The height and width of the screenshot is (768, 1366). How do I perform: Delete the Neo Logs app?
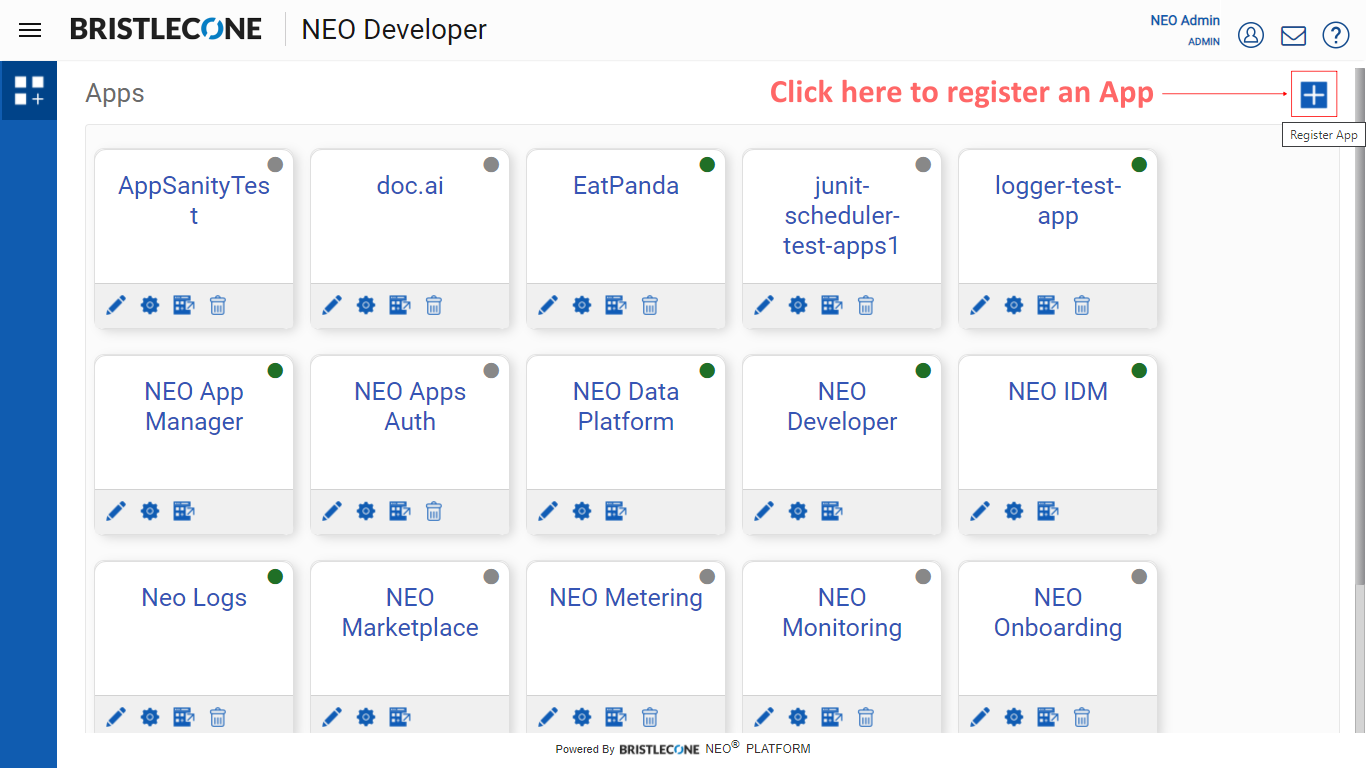[x=218, y=717]
